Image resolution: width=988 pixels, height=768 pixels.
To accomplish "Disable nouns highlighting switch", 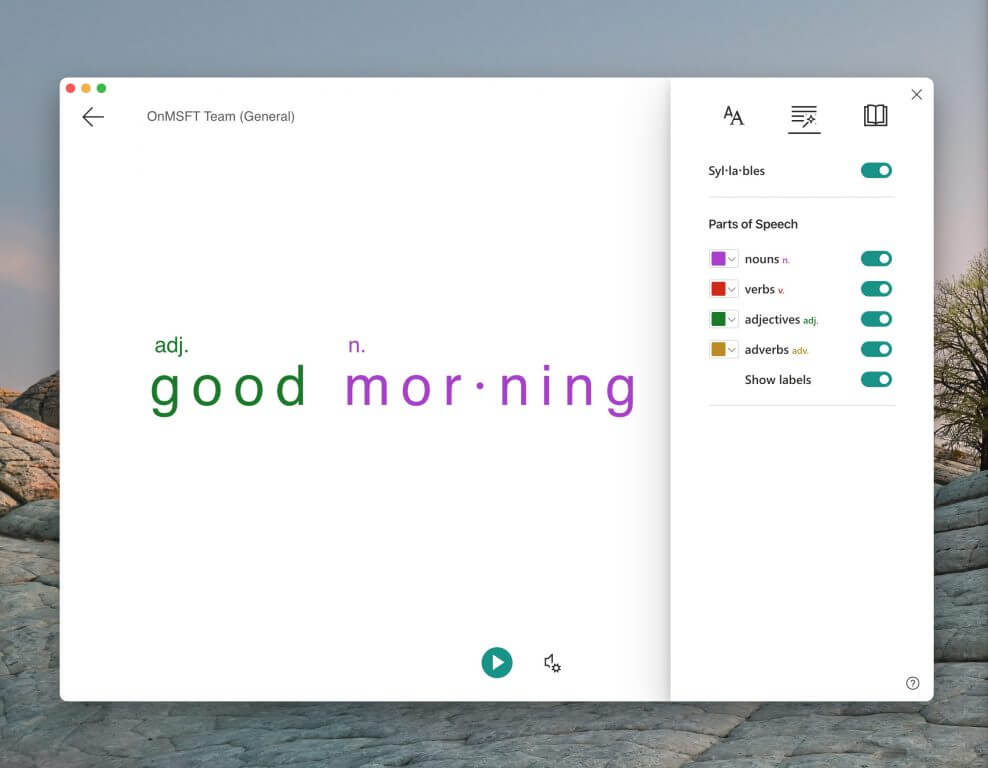I will pos(876,258).
